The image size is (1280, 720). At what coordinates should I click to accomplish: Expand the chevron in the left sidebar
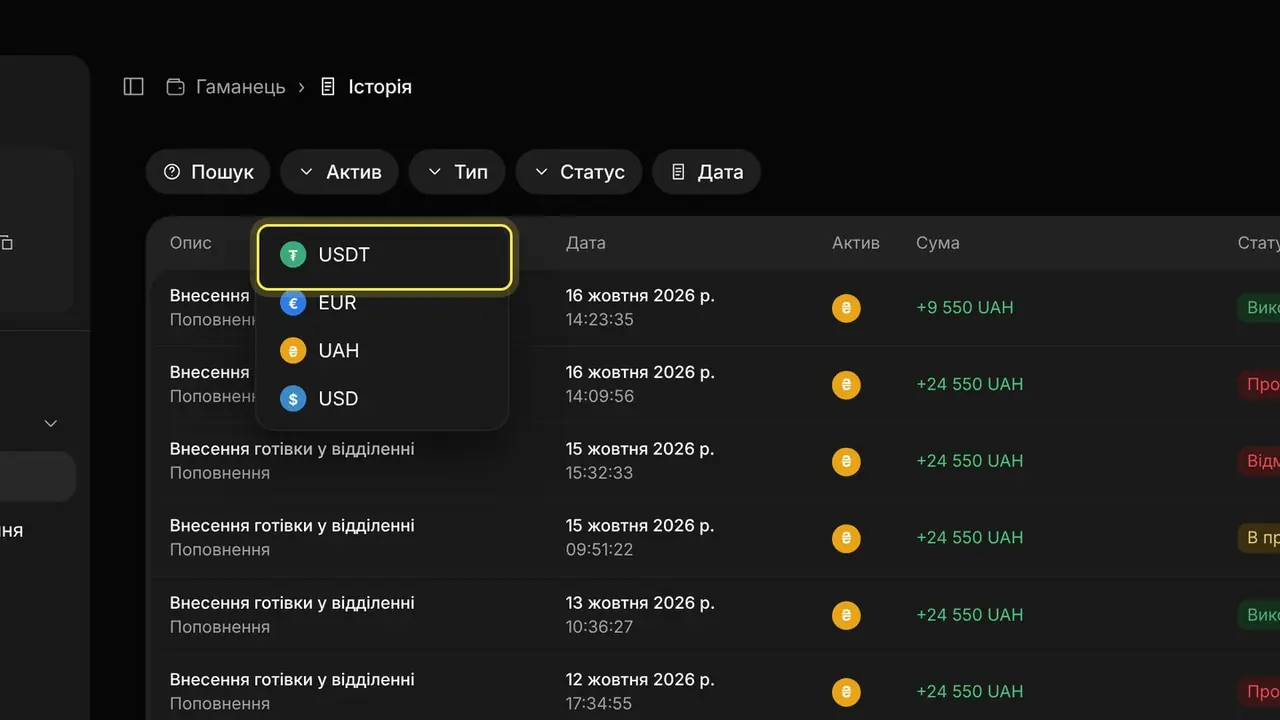click(51, 423)
